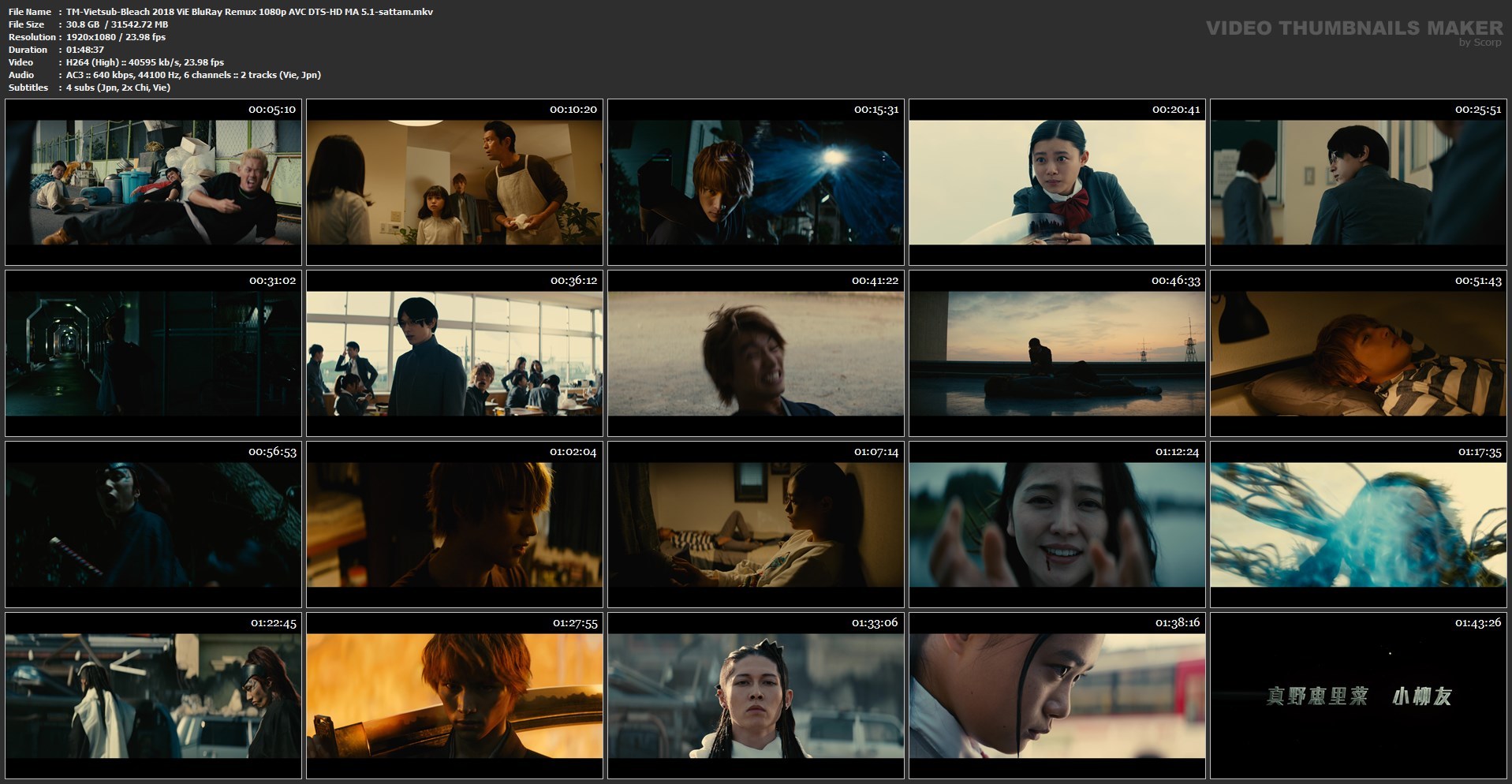
Task: Open the thumbnail stamped 00:51:43
Action: [1358, 353]
